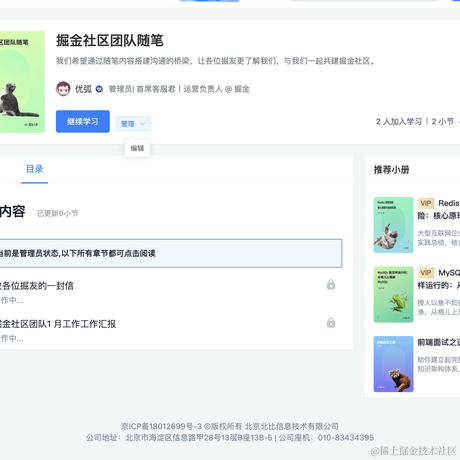Click the 推荐小册 heading
This screenshot has height=460, width=460.
point(391,170)
